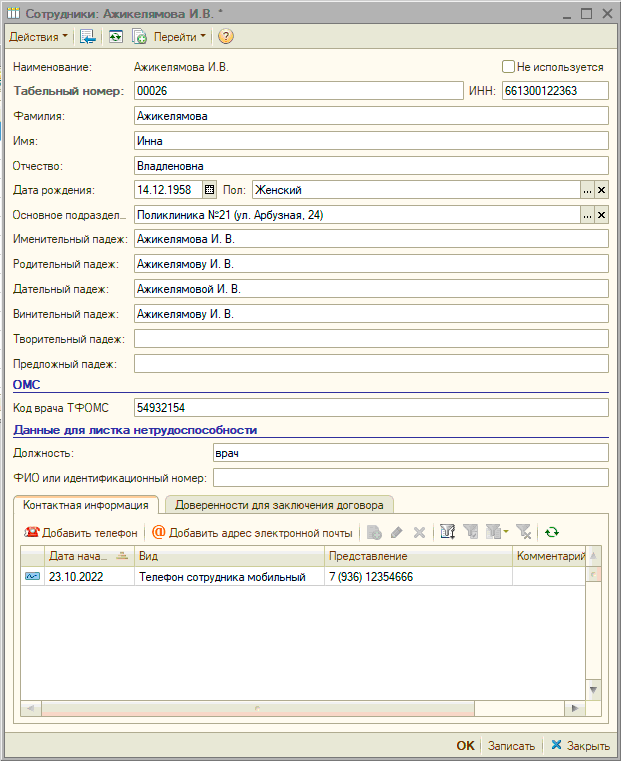Click the refresh icon in contact toolbar
This screenshot has width=621, height=761.
[552, 533]
